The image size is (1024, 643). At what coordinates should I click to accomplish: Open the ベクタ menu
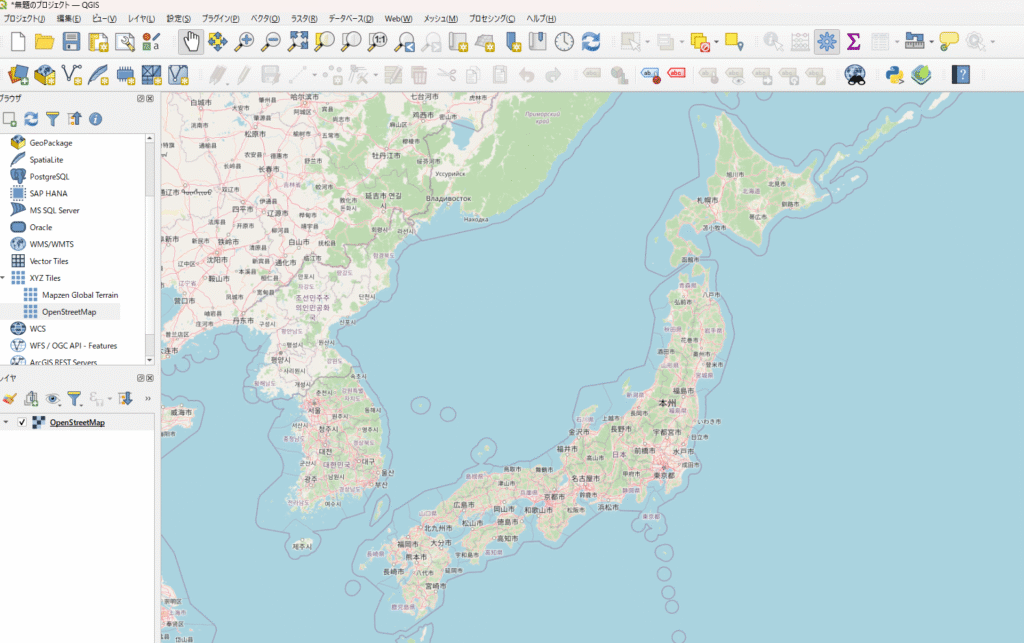coord(265,19)
